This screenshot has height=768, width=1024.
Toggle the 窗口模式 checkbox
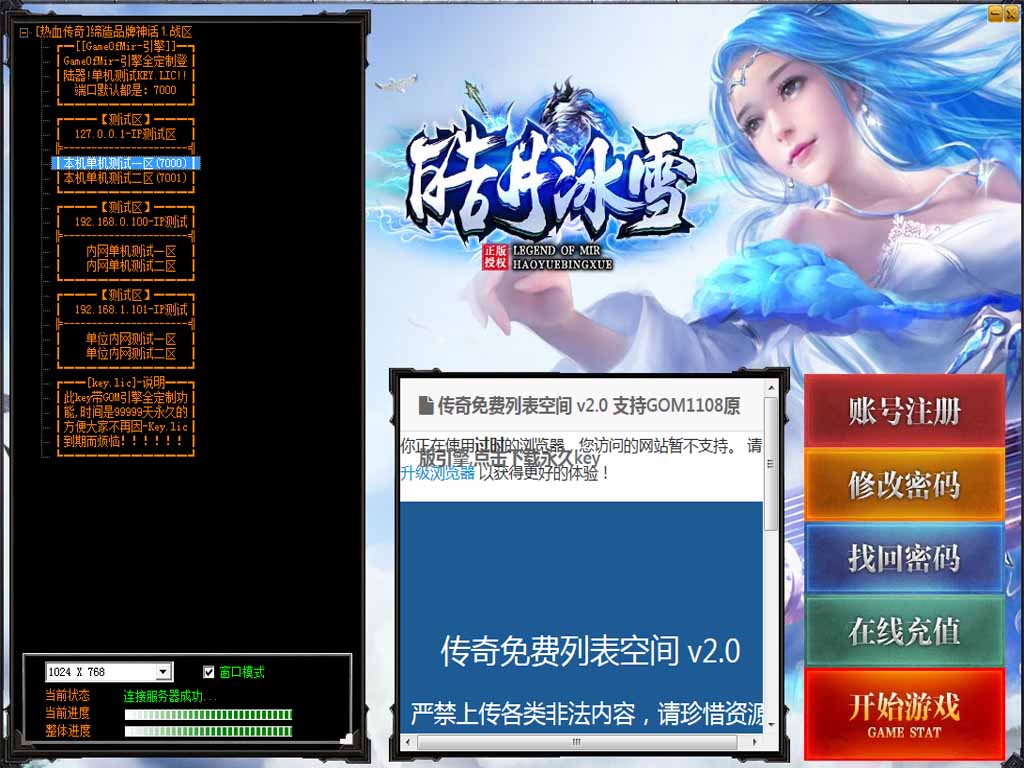[208, 672]
